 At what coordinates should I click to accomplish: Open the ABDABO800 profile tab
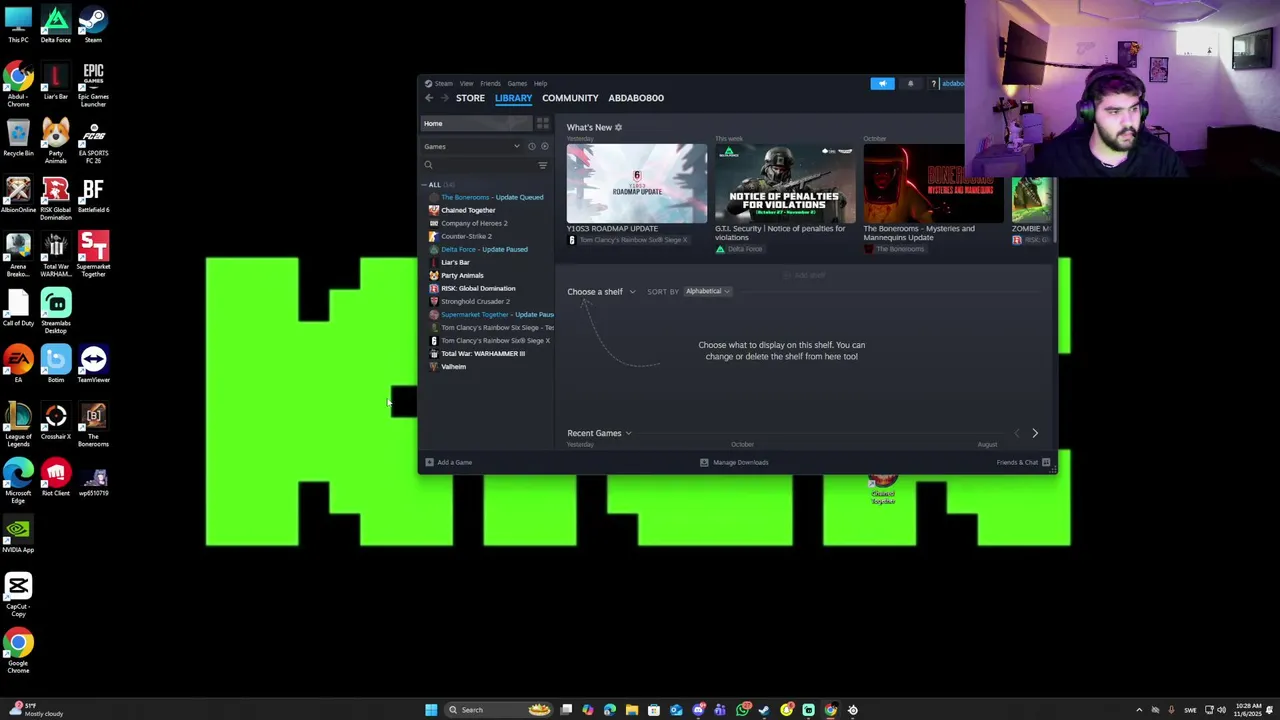coord(636,98)
